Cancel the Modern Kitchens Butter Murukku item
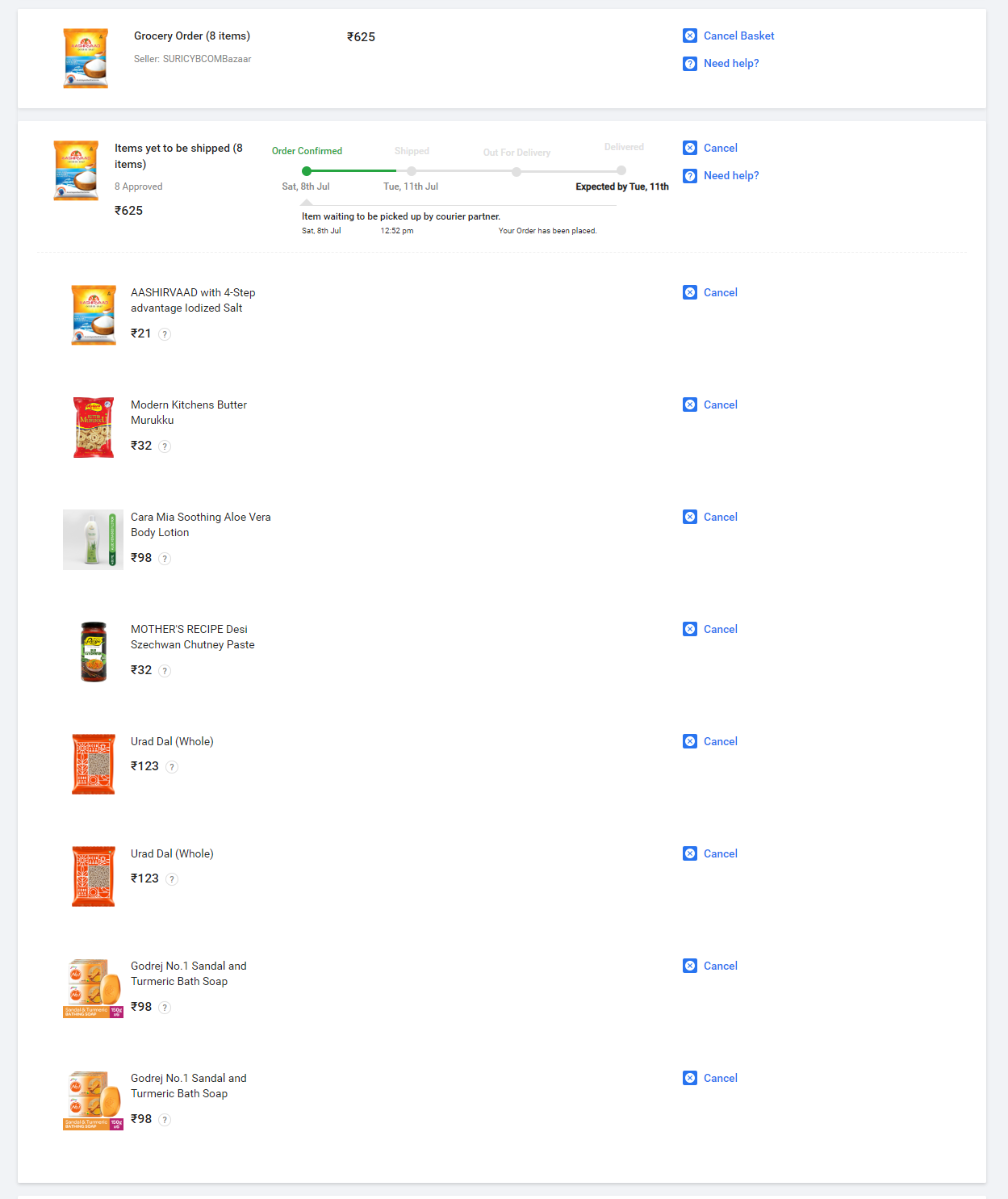Screen dimensions: 1008x1199 (721, 405)
